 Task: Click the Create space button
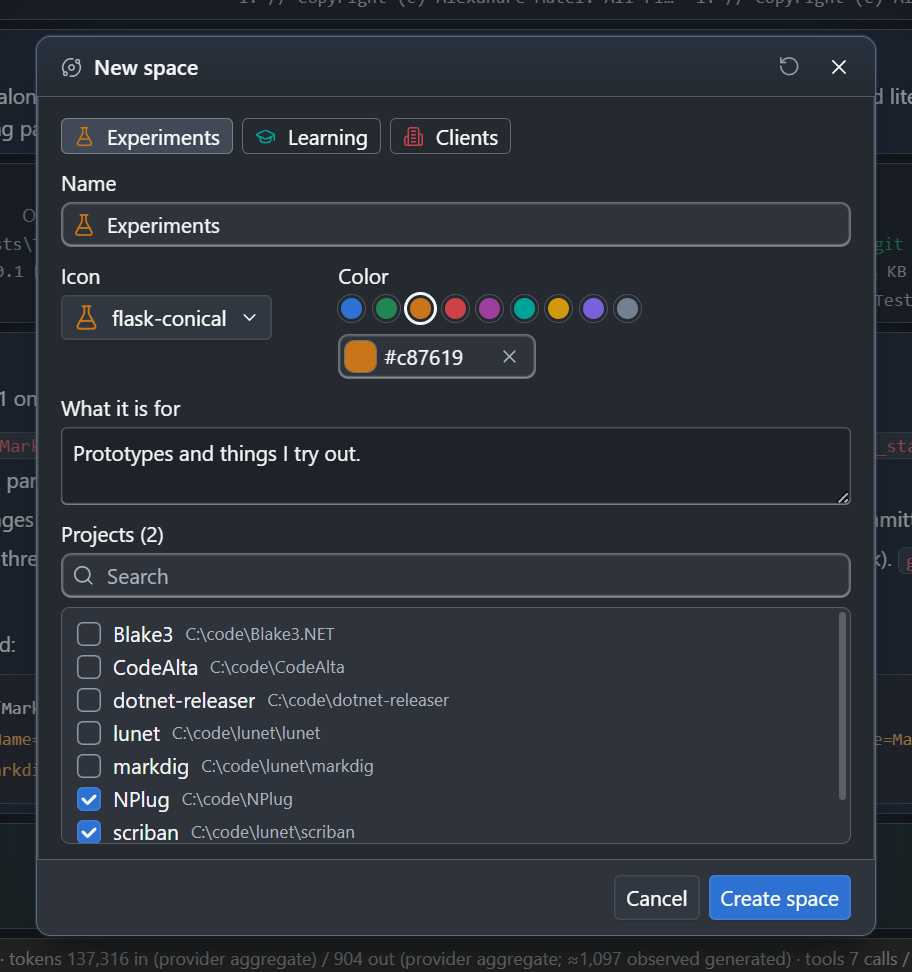[x=779, y=898]
